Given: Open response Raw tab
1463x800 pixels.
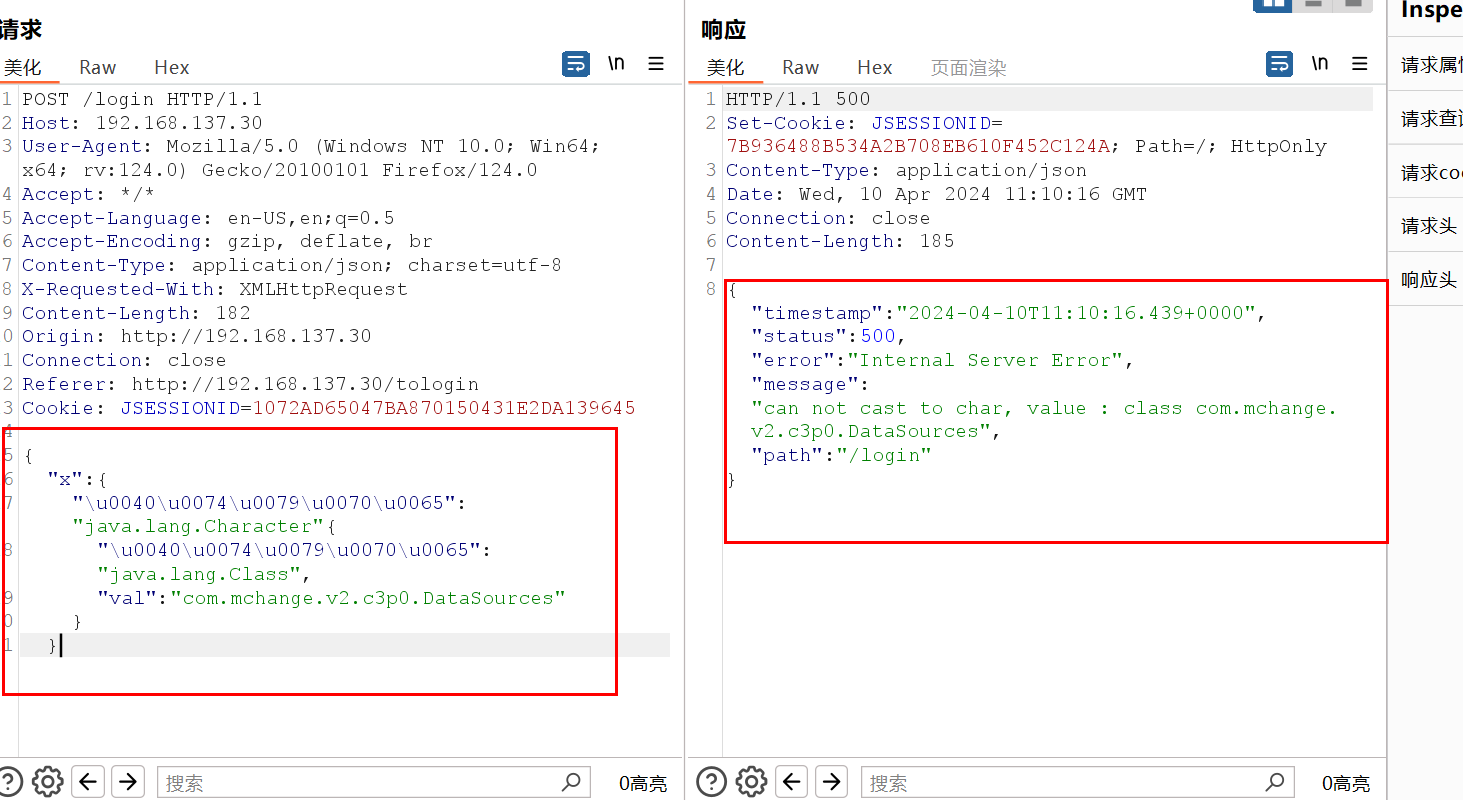Looking at the screenshot, I should (x=801, y=67).
